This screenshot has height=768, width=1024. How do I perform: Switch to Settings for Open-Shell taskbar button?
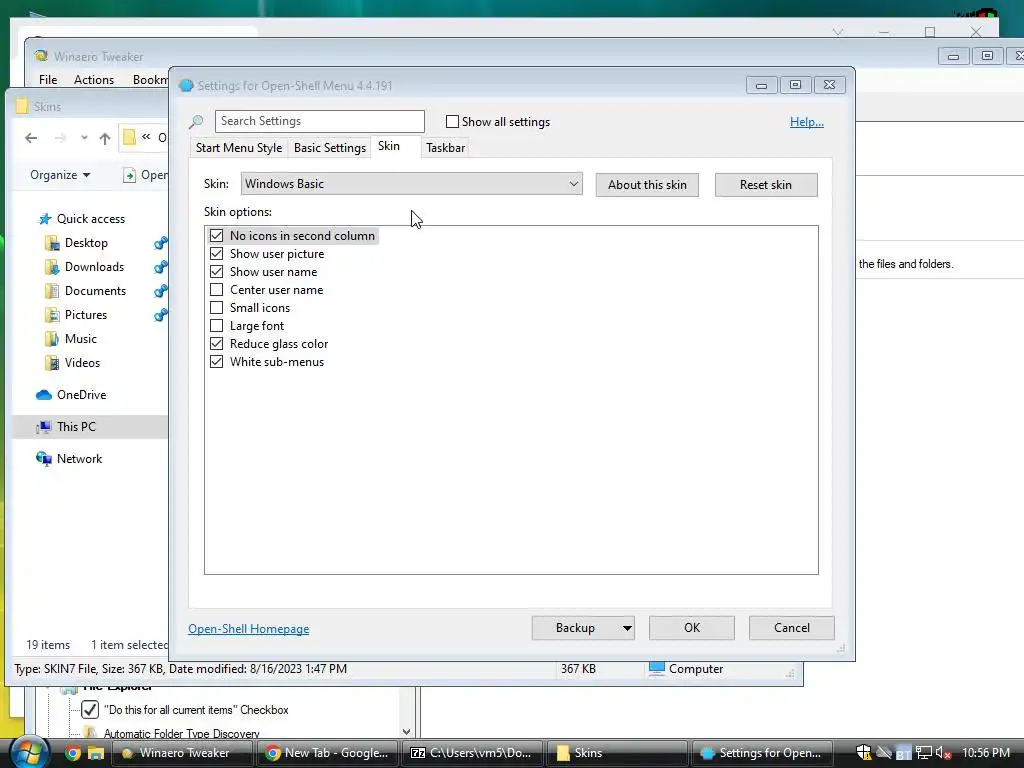click(761, 753)
